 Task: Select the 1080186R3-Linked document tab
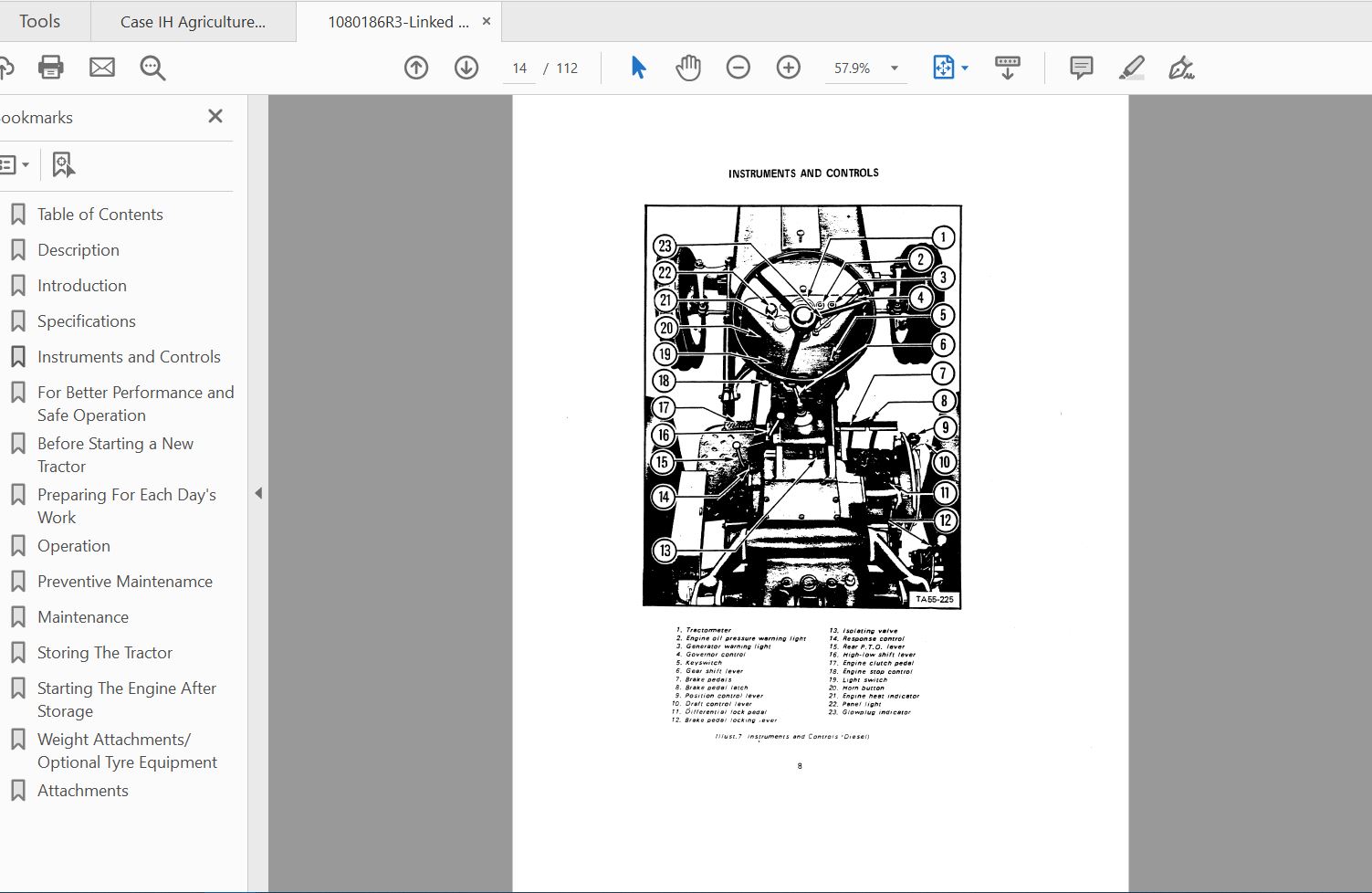pos(399,22)
